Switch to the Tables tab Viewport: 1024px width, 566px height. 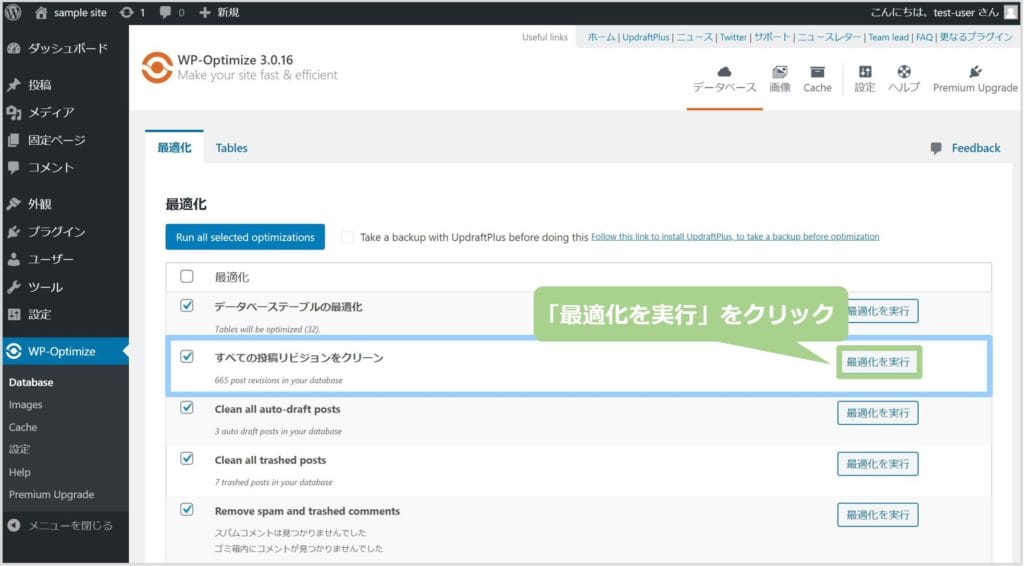(x=231, y=148)
